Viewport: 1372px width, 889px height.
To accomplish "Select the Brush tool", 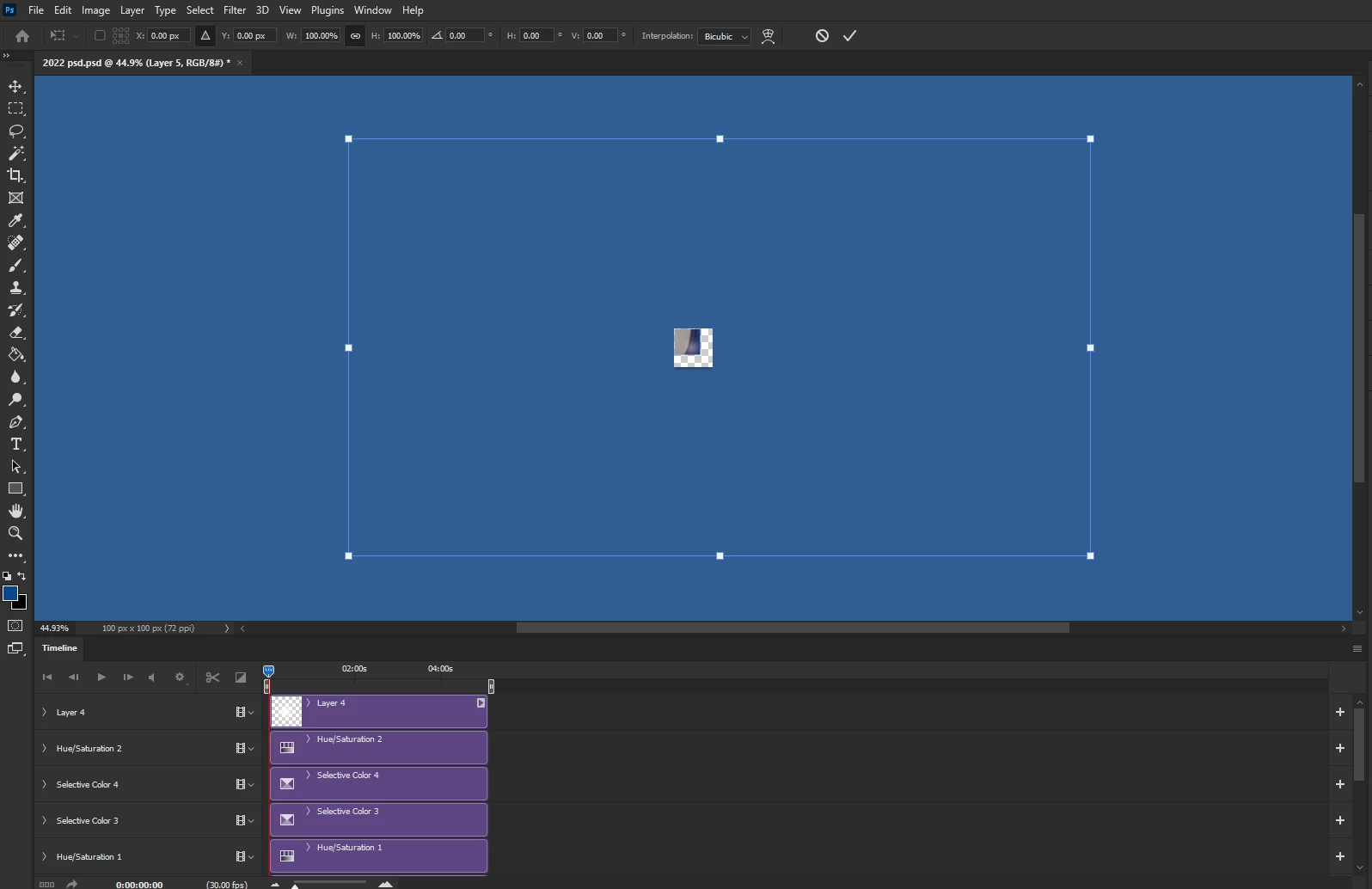I will pyautogui.click(x=15, y=265).
